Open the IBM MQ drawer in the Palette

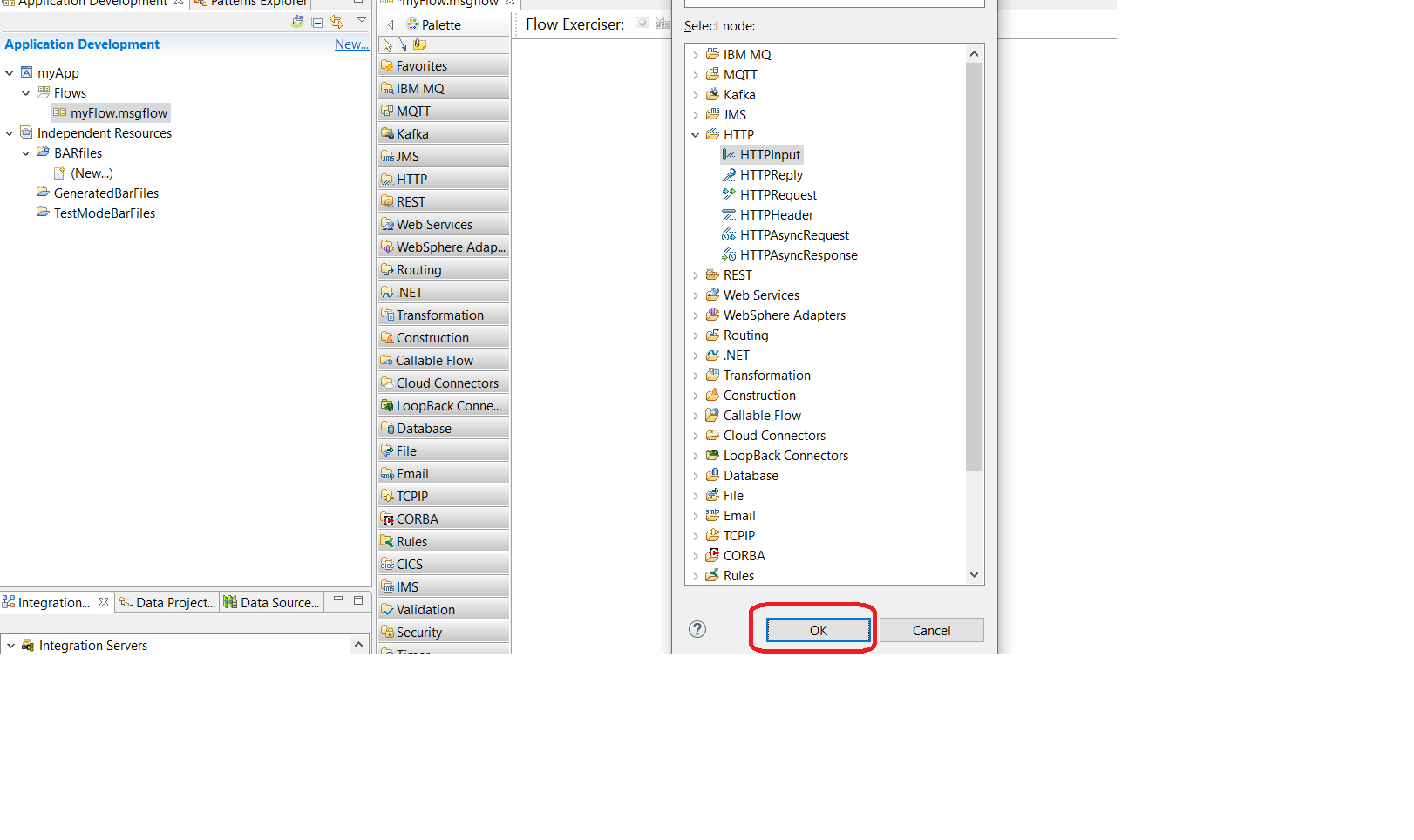(445, 88)
